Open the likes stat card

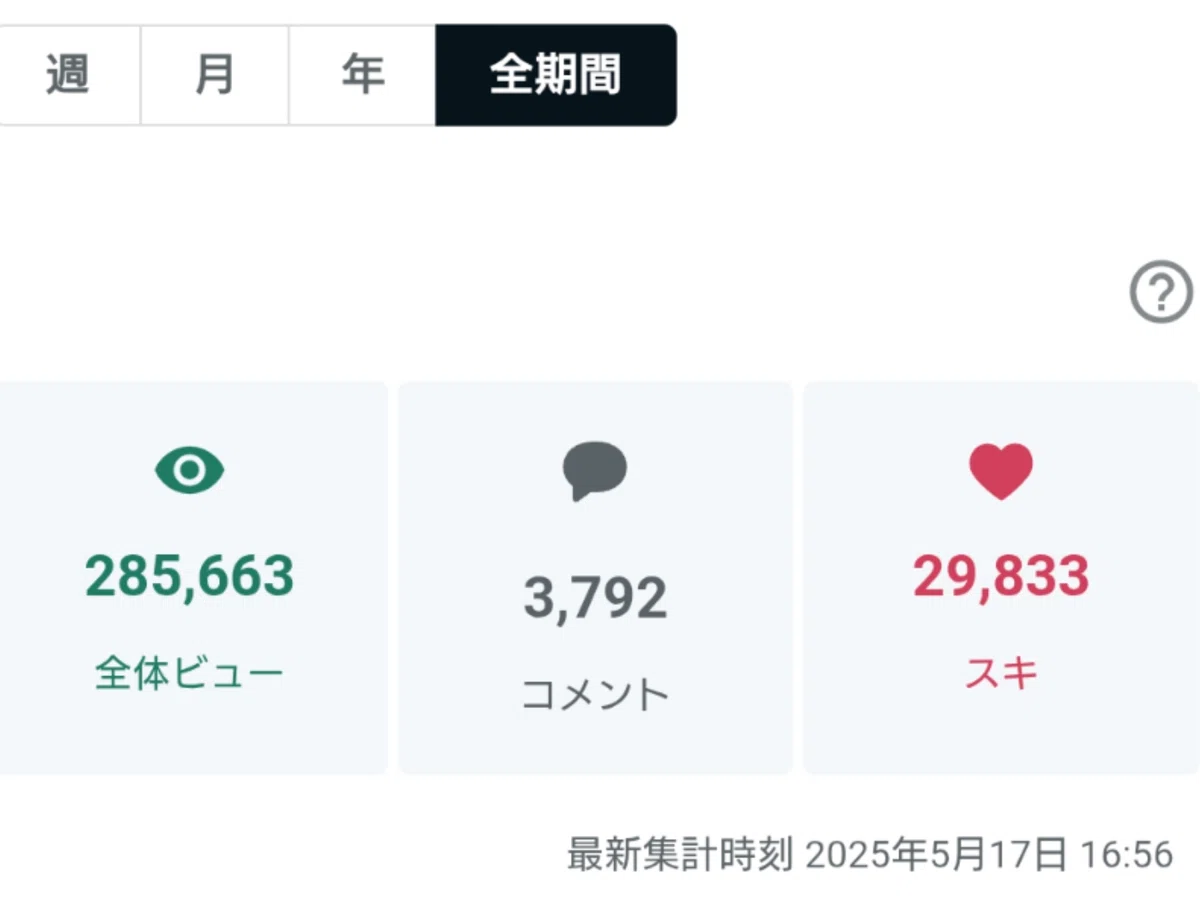pos(1001,577)
